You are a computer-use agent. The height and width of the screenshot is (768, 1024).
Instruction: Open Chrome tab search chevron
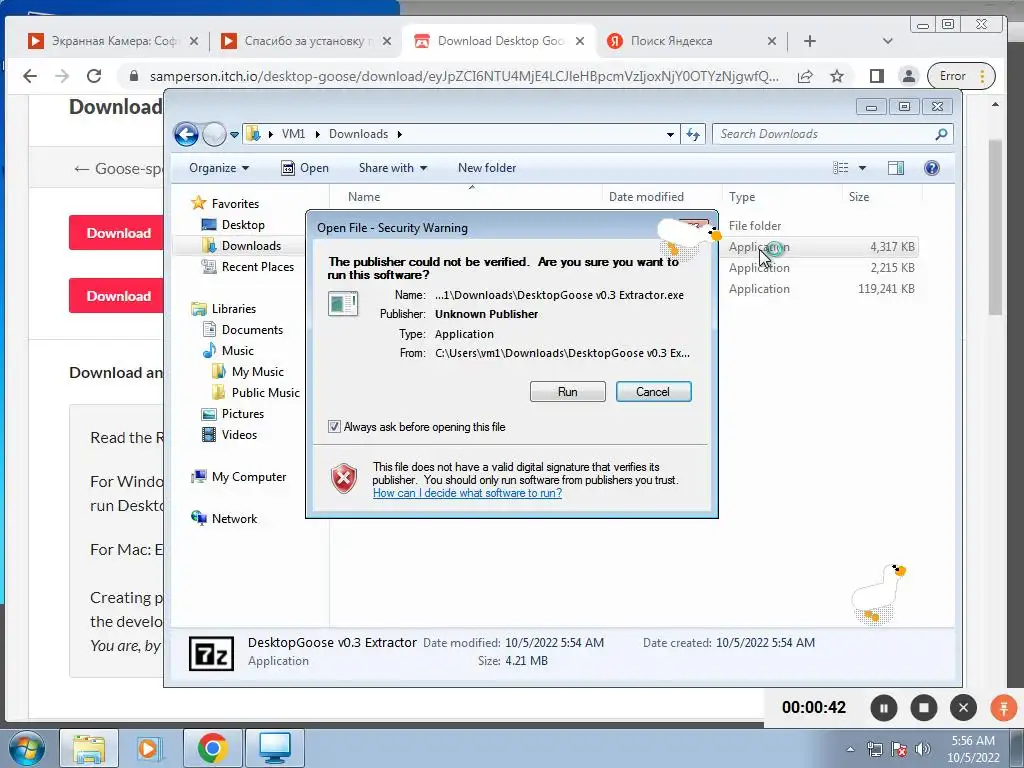(887, 41)
